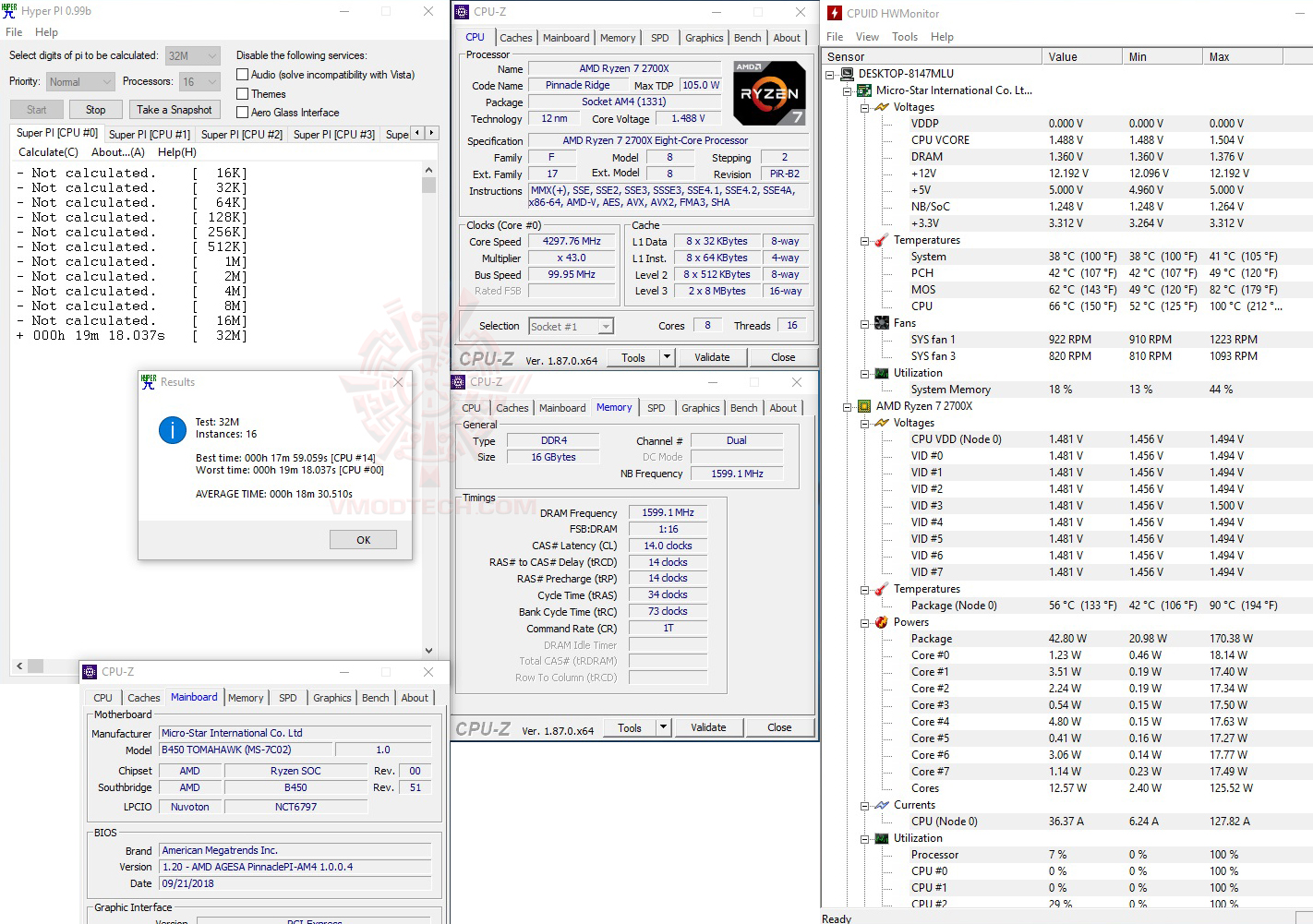Screen dimensions: 1313x924
Task: Enable the Themes service checkbox
Action: [240, 93]
